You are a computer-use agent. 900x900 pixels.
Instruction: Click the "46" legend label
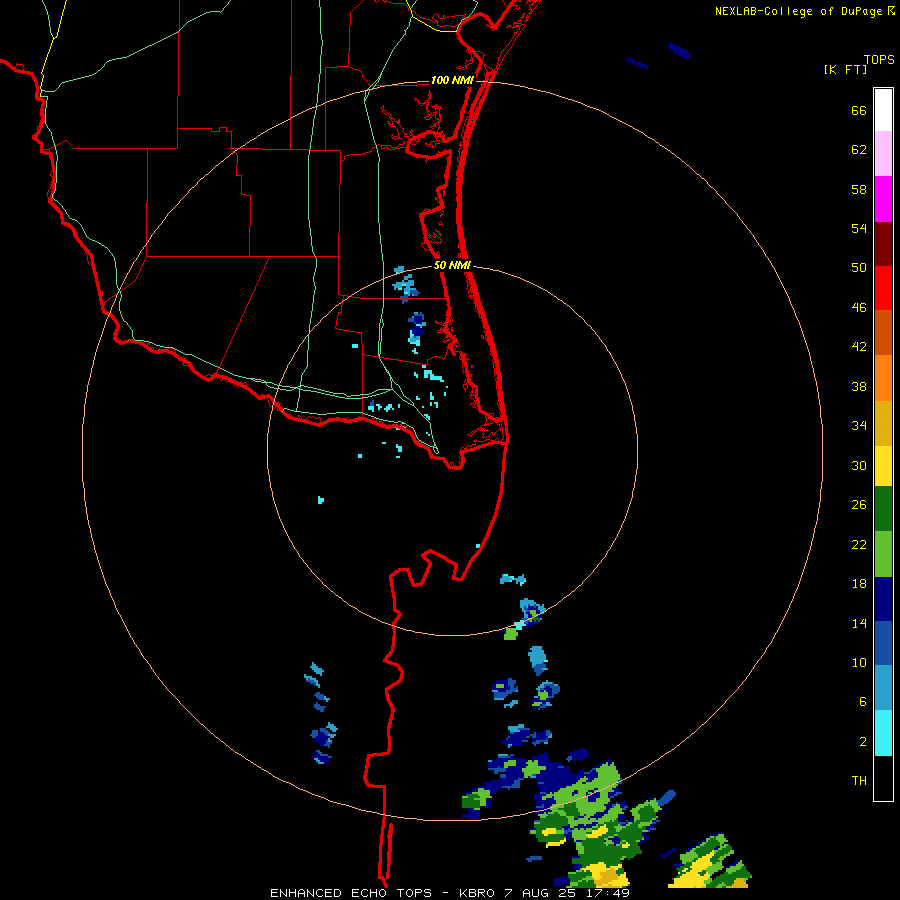[x=859, y=308]
